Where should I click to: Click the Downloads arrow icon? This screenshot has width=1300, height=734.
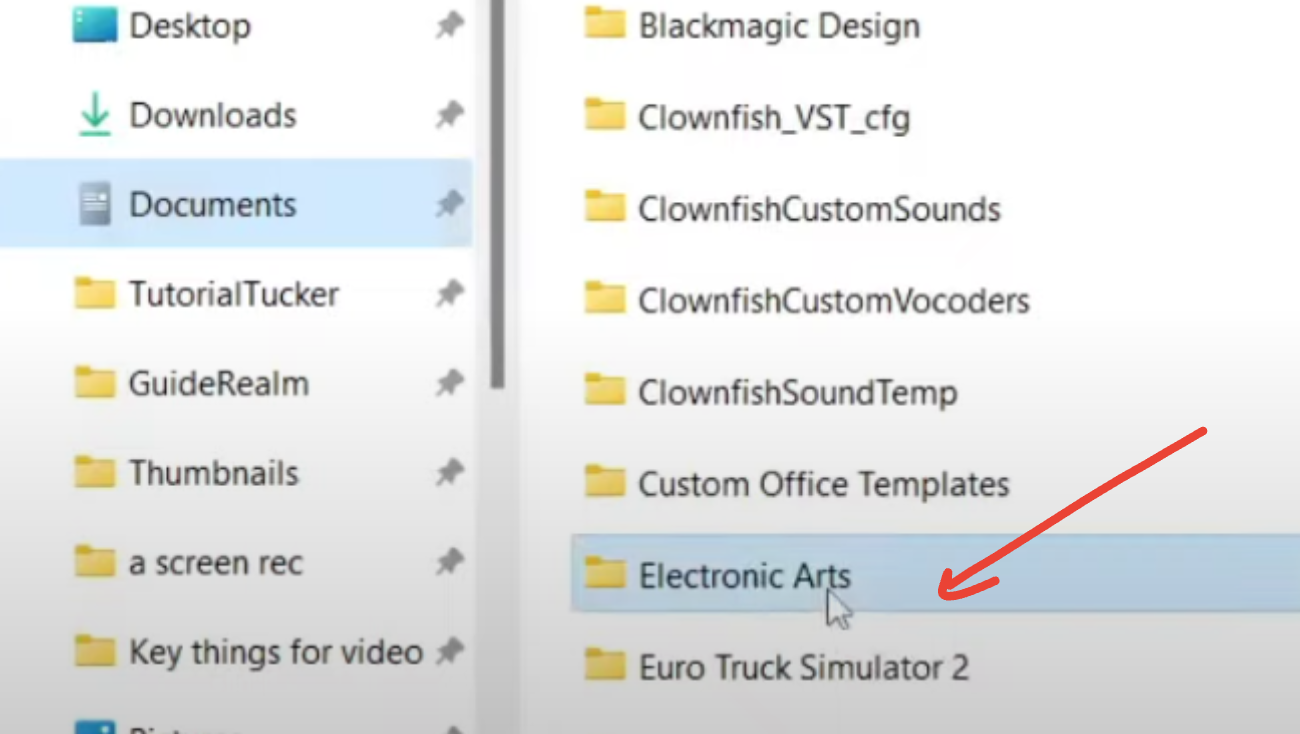point(94,117)
